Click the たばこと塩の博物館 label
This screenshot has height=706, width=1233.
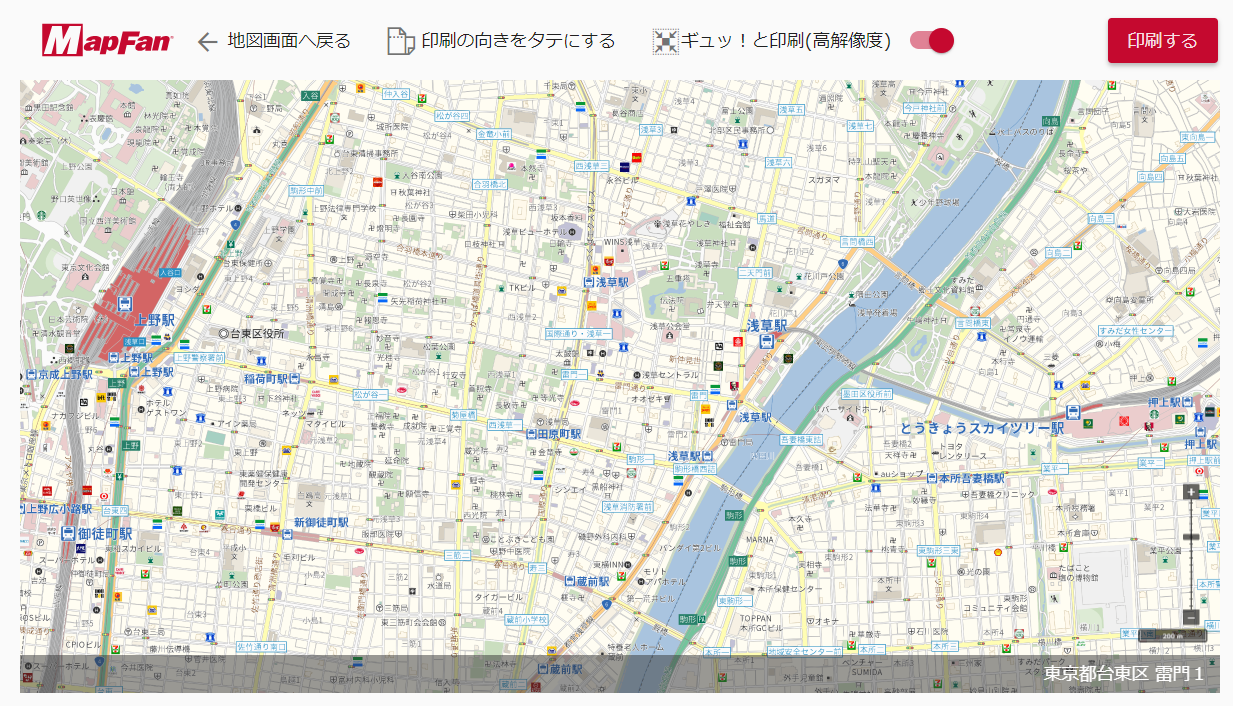pyautogui.click(x=1081, y=572)
